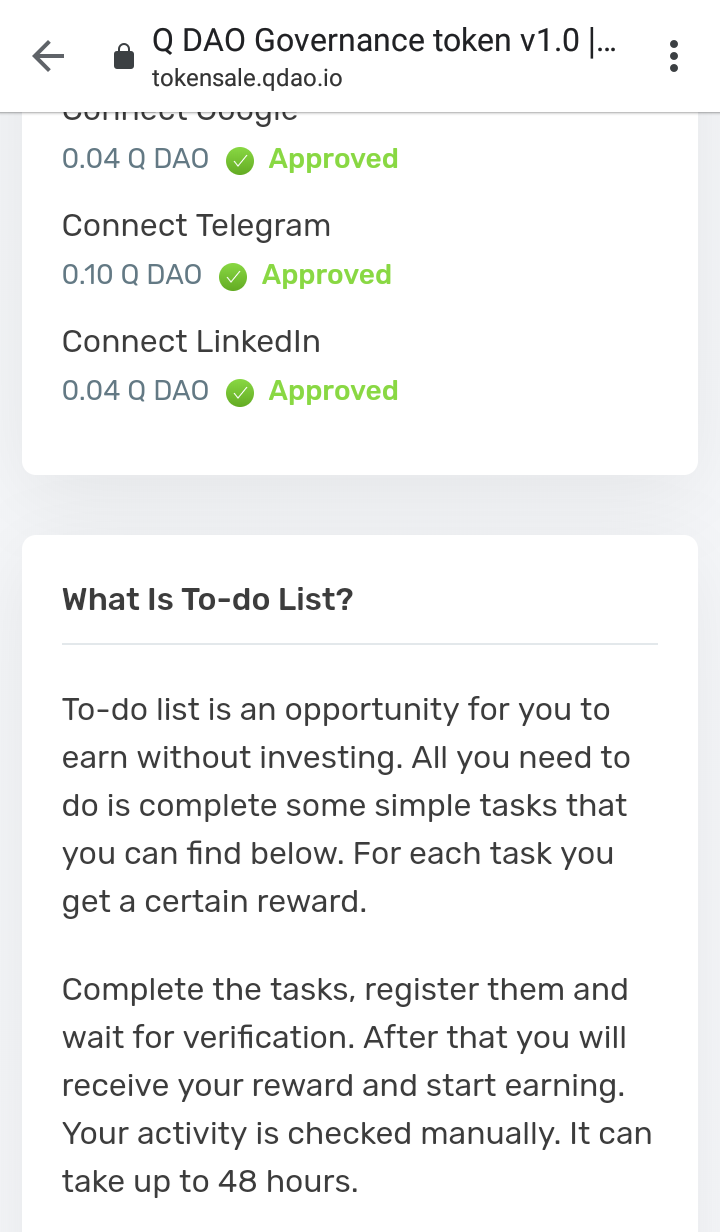This screenshot has width=720, height=1232.
Task: Click green checkmark beside Connect LinkedIn
Action: click(x=240, y=392)
